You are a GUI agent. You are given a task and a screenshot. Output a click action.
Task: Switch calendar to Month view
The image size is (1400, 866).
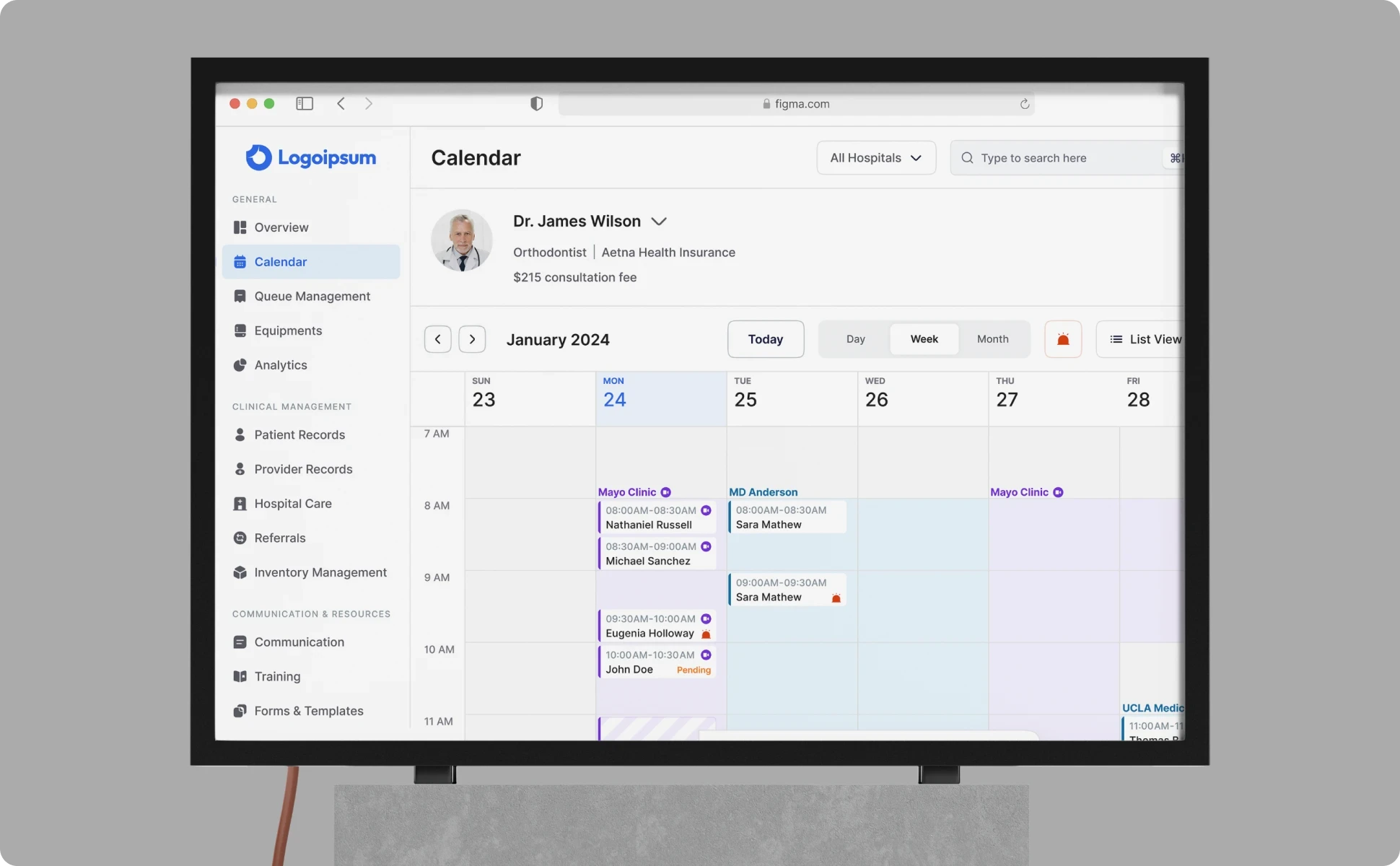click(x=992, y=339)
